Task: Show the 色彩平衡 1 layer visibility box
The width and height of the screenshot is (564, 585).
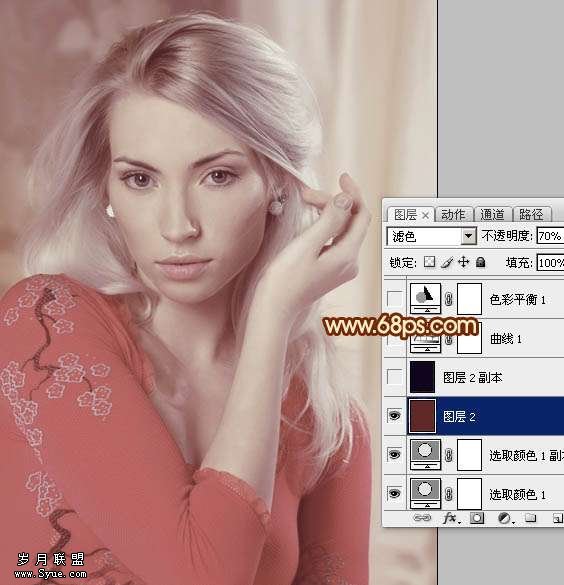Action: [x=395, y=299]
